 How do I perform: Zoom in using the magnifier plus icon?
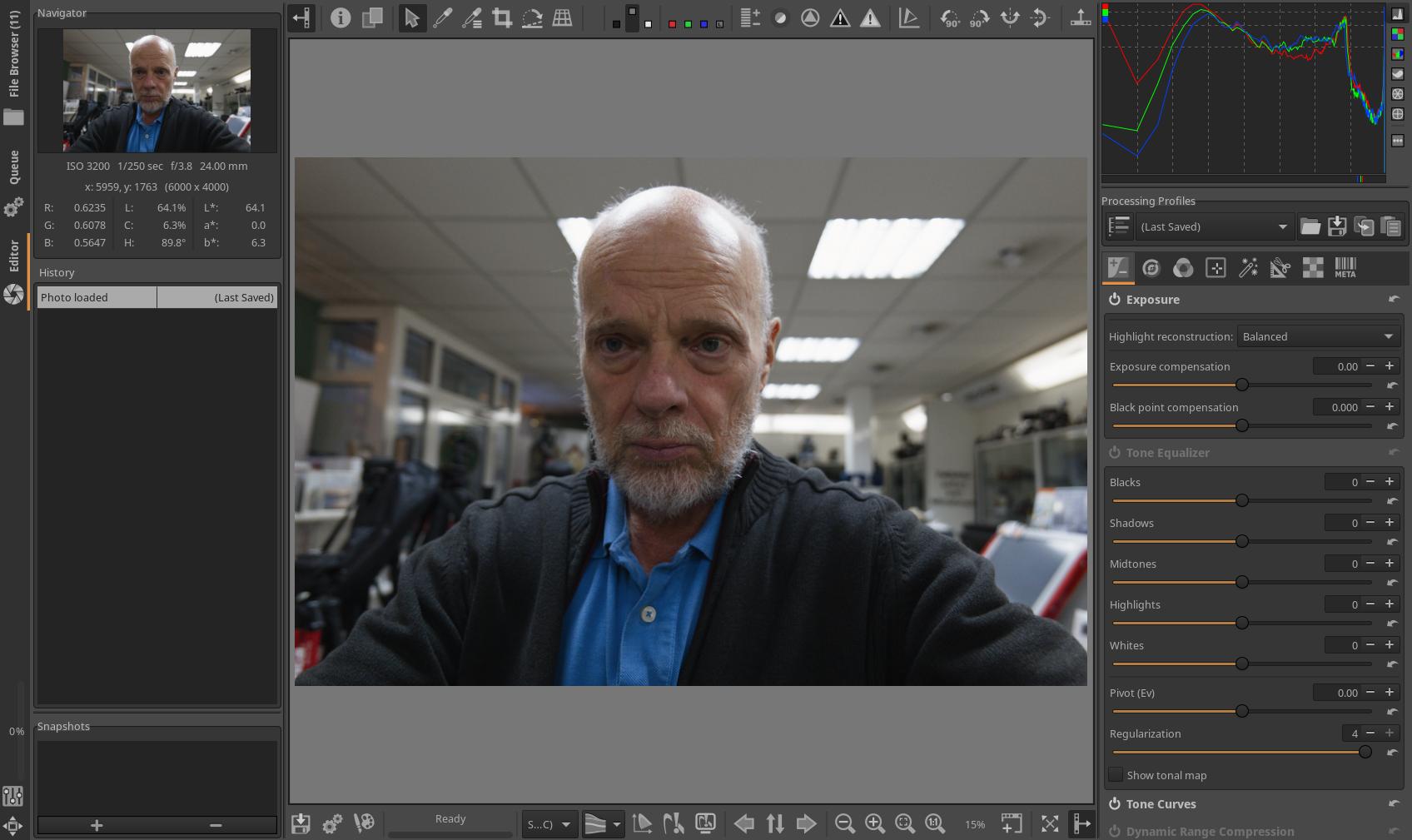tap(874, 823)
